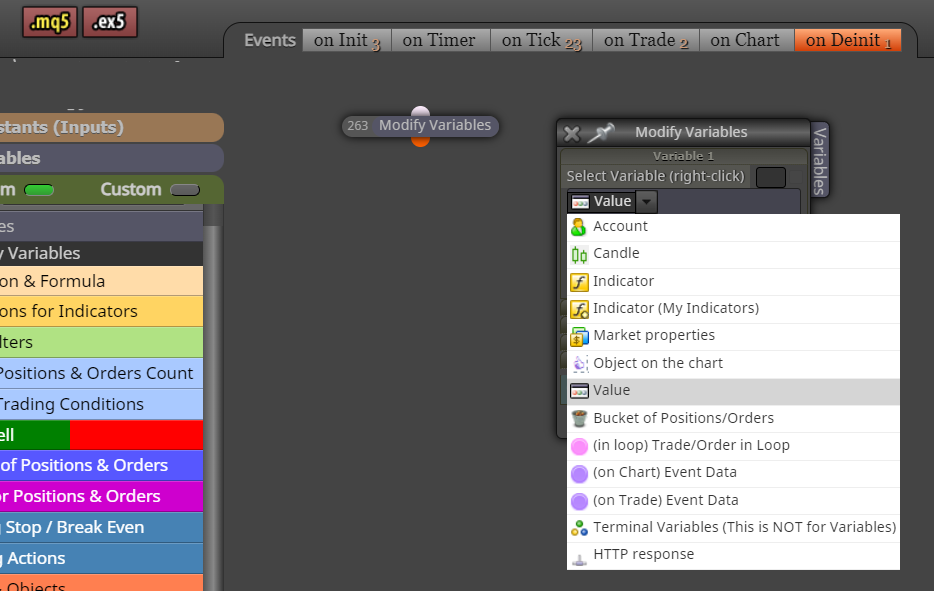Switch to the on Tick tab

[541, 41]
